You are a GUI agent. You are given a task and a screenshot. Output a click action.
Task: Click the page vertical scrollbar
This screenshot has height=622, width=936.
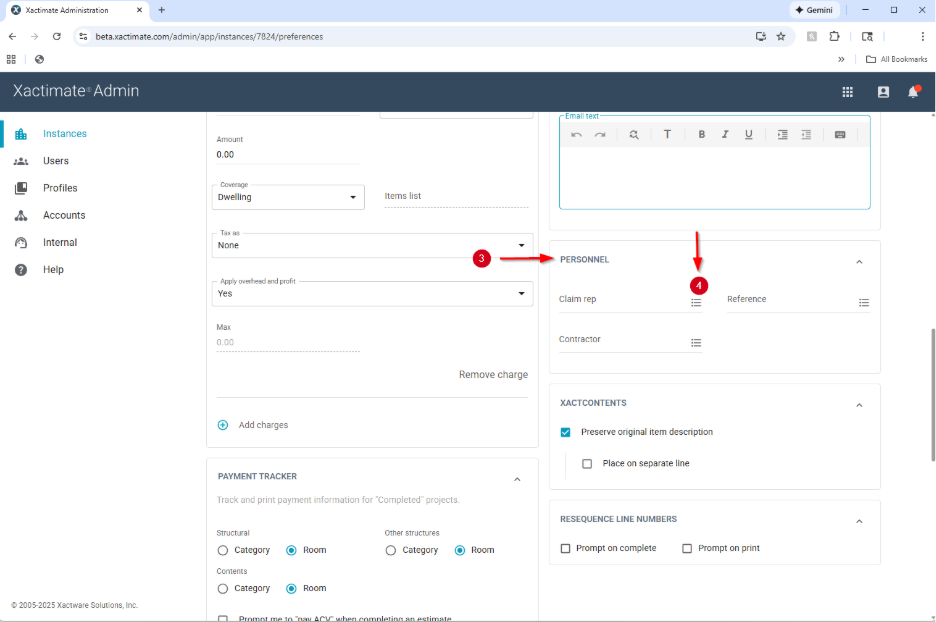coord(932,395)
